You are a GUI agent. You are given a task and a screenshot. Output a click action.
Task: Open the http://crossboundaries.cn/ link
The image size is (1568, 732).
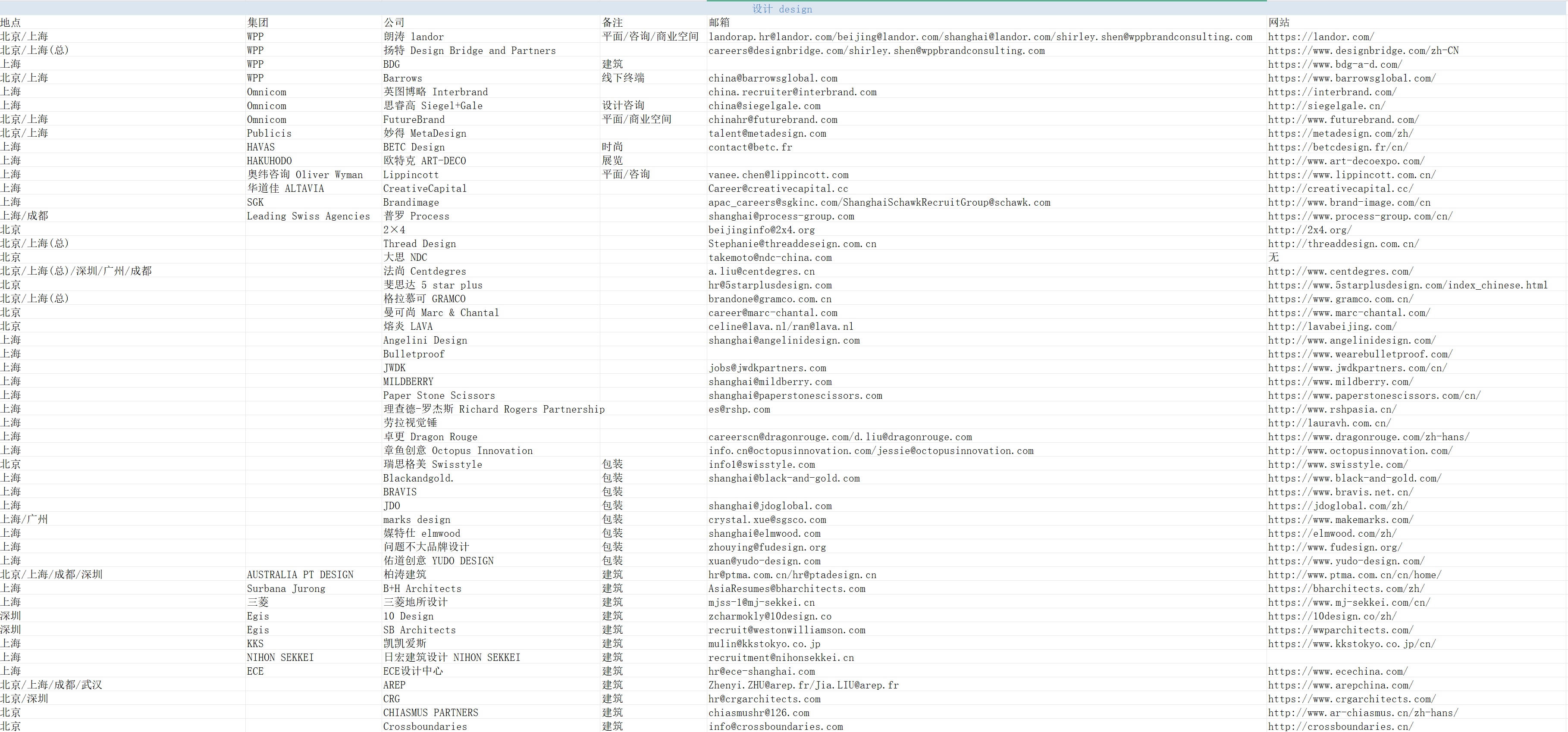click(x=1340, y=726)
